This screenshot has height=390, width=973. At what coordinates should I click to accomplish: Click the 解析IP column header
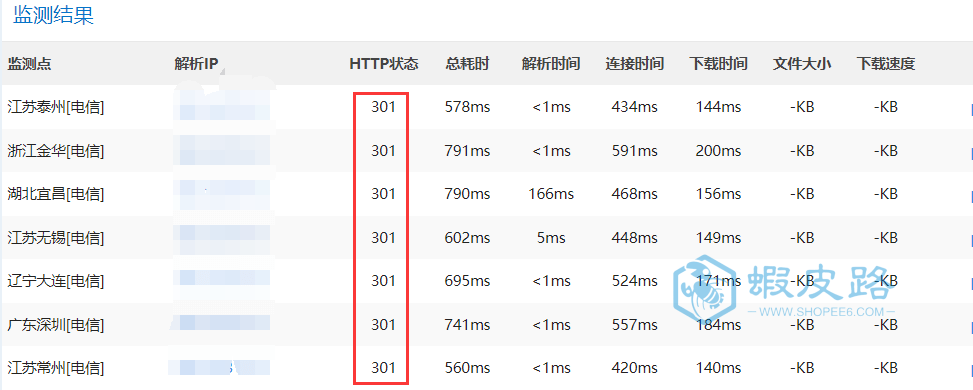[197, 63]
